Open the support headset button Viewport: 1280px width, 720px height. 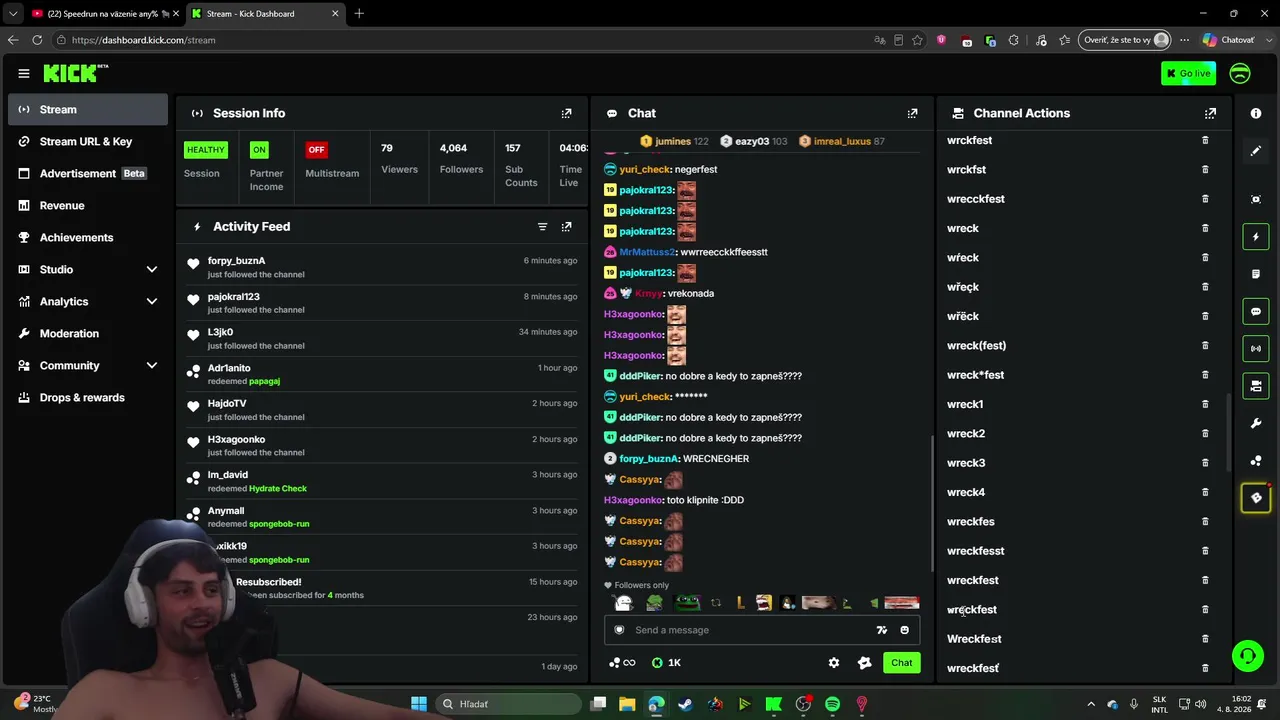pyautogui.click(x=1248, y=656)
